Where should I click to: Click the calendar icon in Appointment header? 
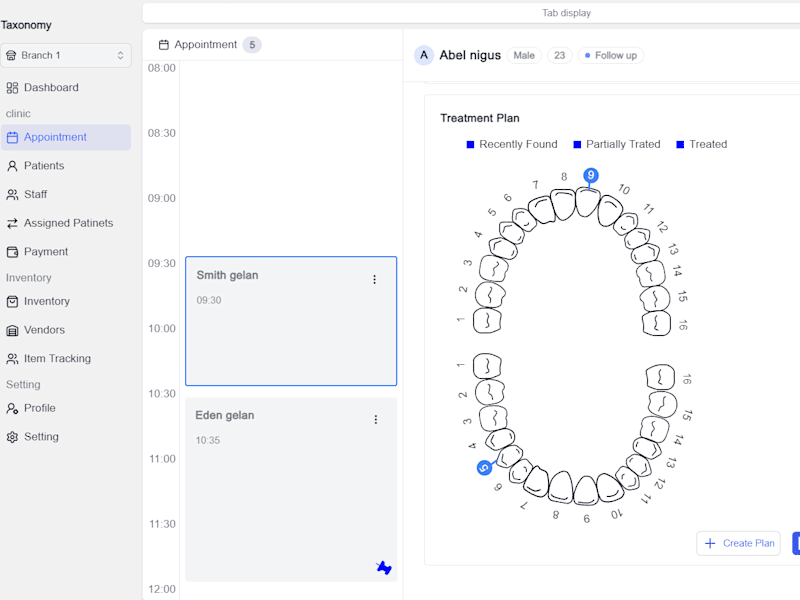point(163,45)
